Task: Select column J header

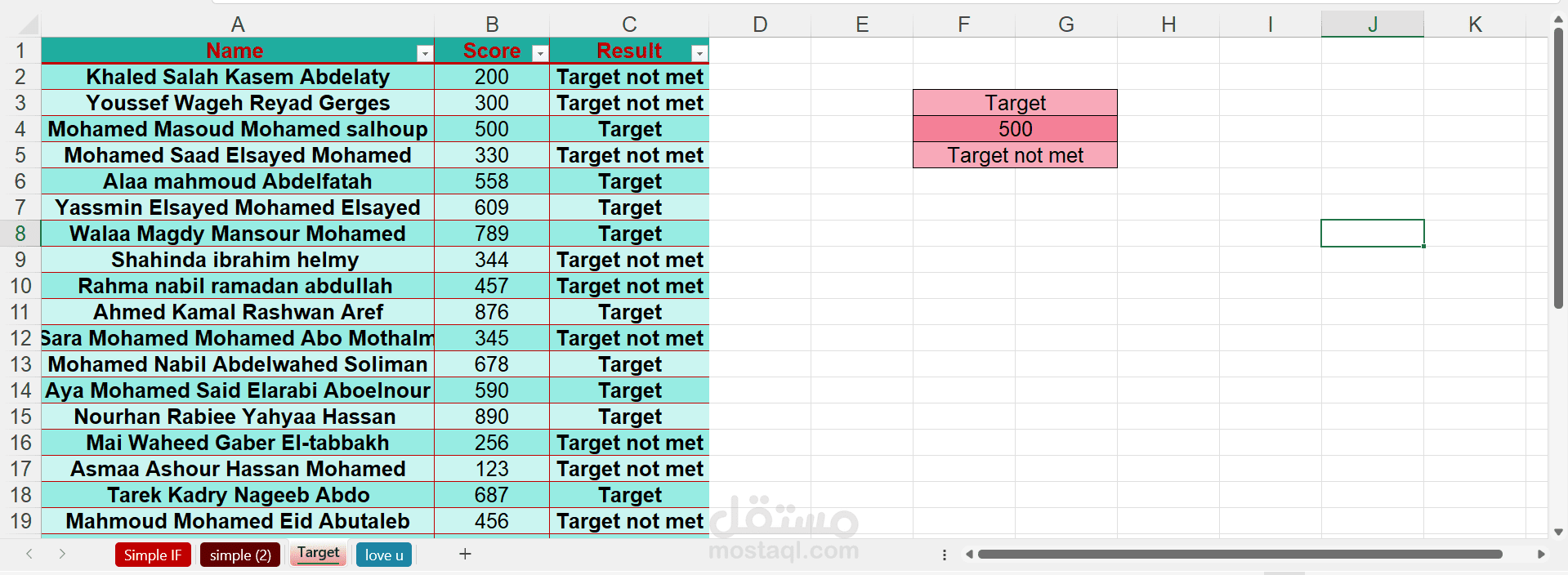Action: pyautogui.click(x=1373, y=25)
